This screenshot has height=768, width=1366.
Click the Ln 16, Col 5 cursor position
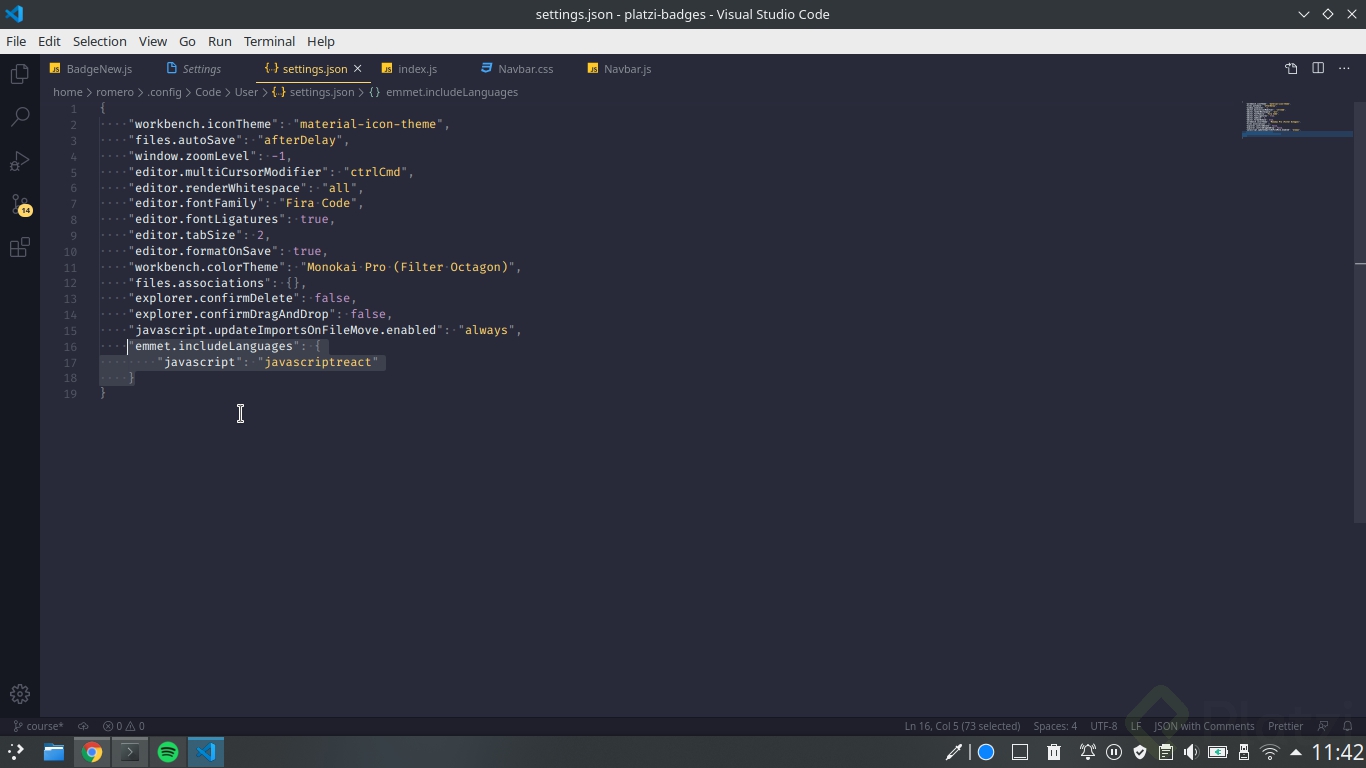tap(962, 726)
